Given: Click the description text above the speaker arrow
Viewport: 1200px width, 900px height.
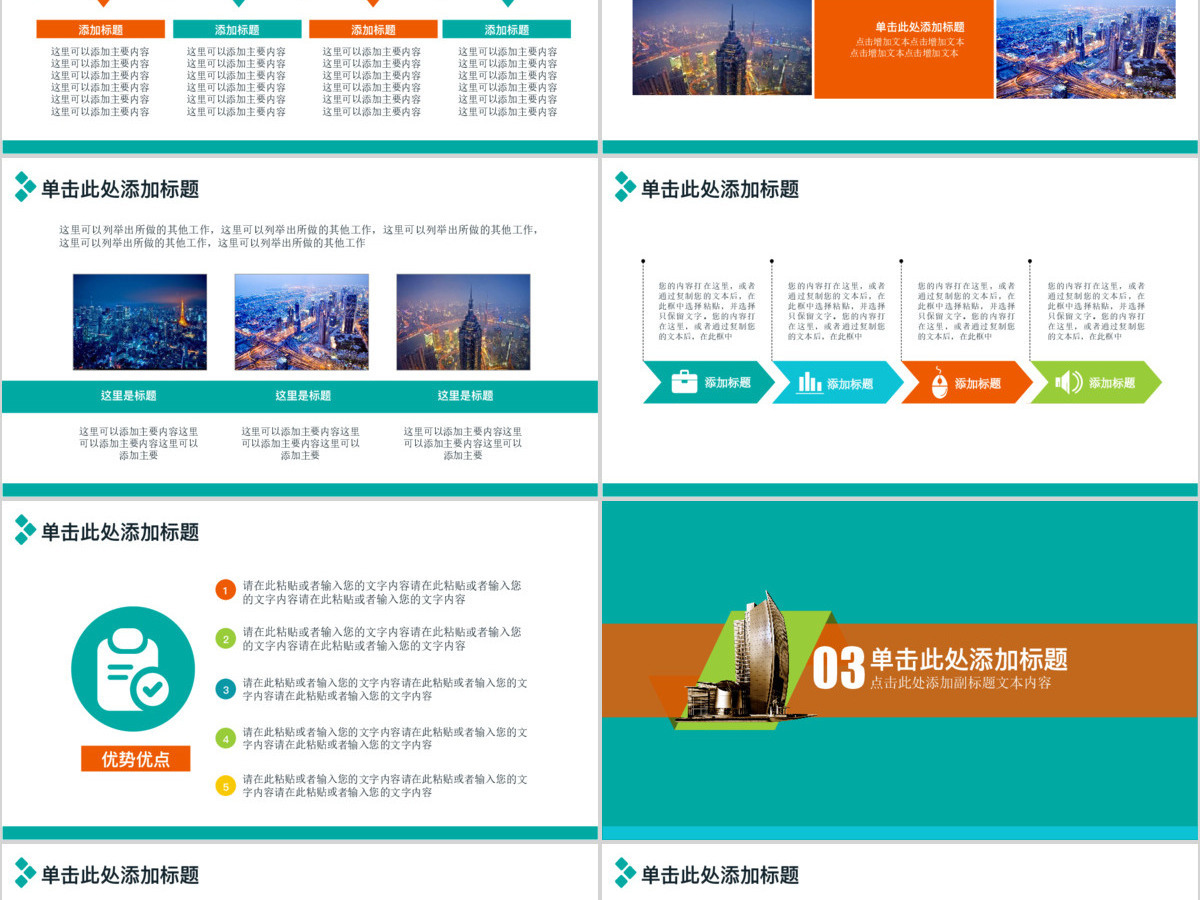Looking at the screenshot, I should point(1097,311).
